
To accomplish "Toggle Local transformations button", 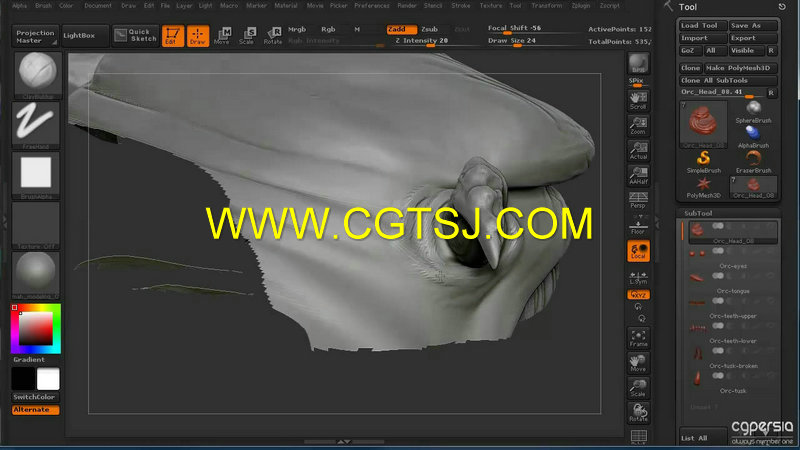I will point(638,251).
